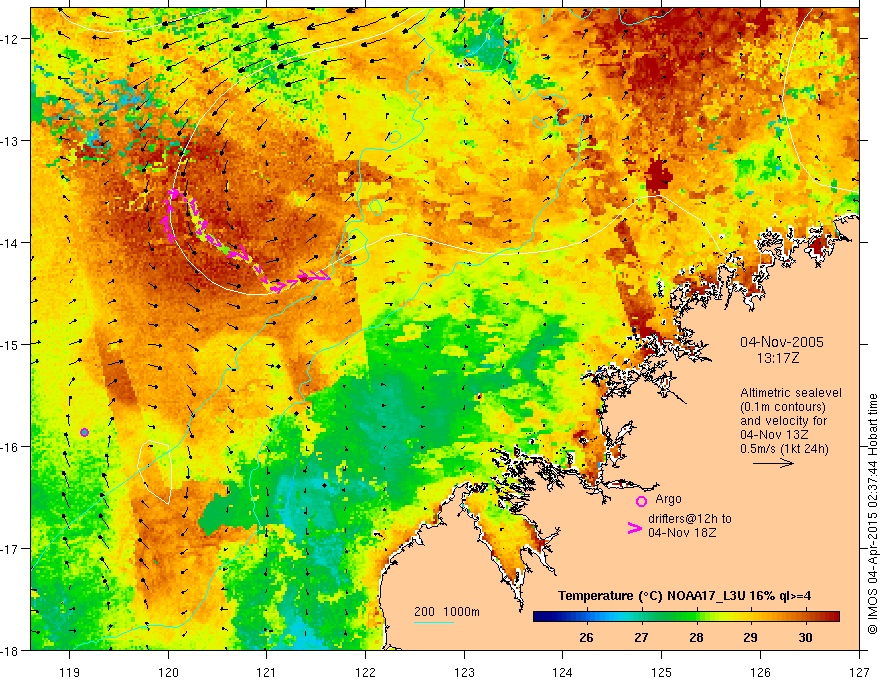The width and height of the screenshot is (880, 680).
Task: Click longitude axis label 123
Action: click(464, 673)
